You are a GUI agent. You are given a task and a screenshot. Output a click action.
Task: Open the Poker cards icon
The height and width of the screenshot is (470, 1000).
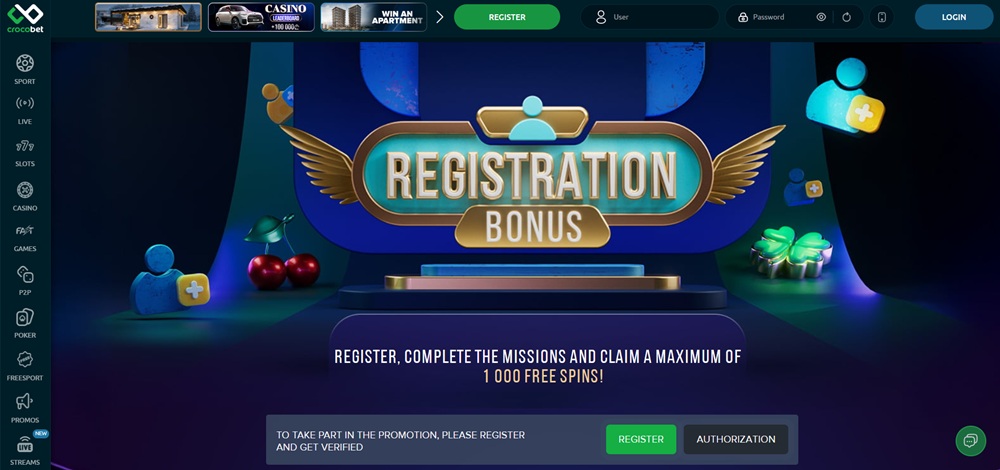click(25, 317)
